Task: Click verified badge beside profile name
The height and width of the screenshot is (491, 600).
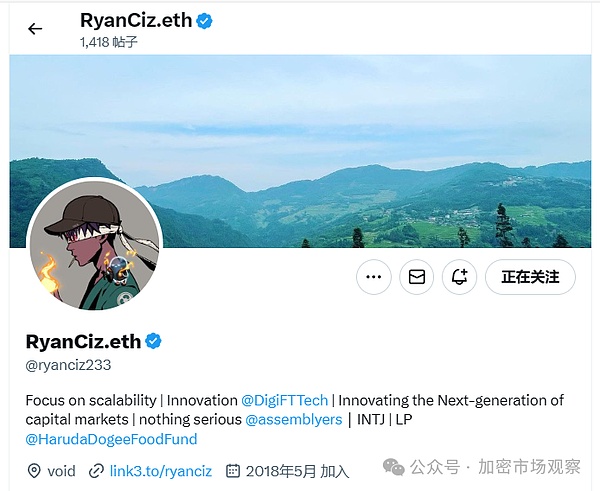Action: tap(153, 341)
